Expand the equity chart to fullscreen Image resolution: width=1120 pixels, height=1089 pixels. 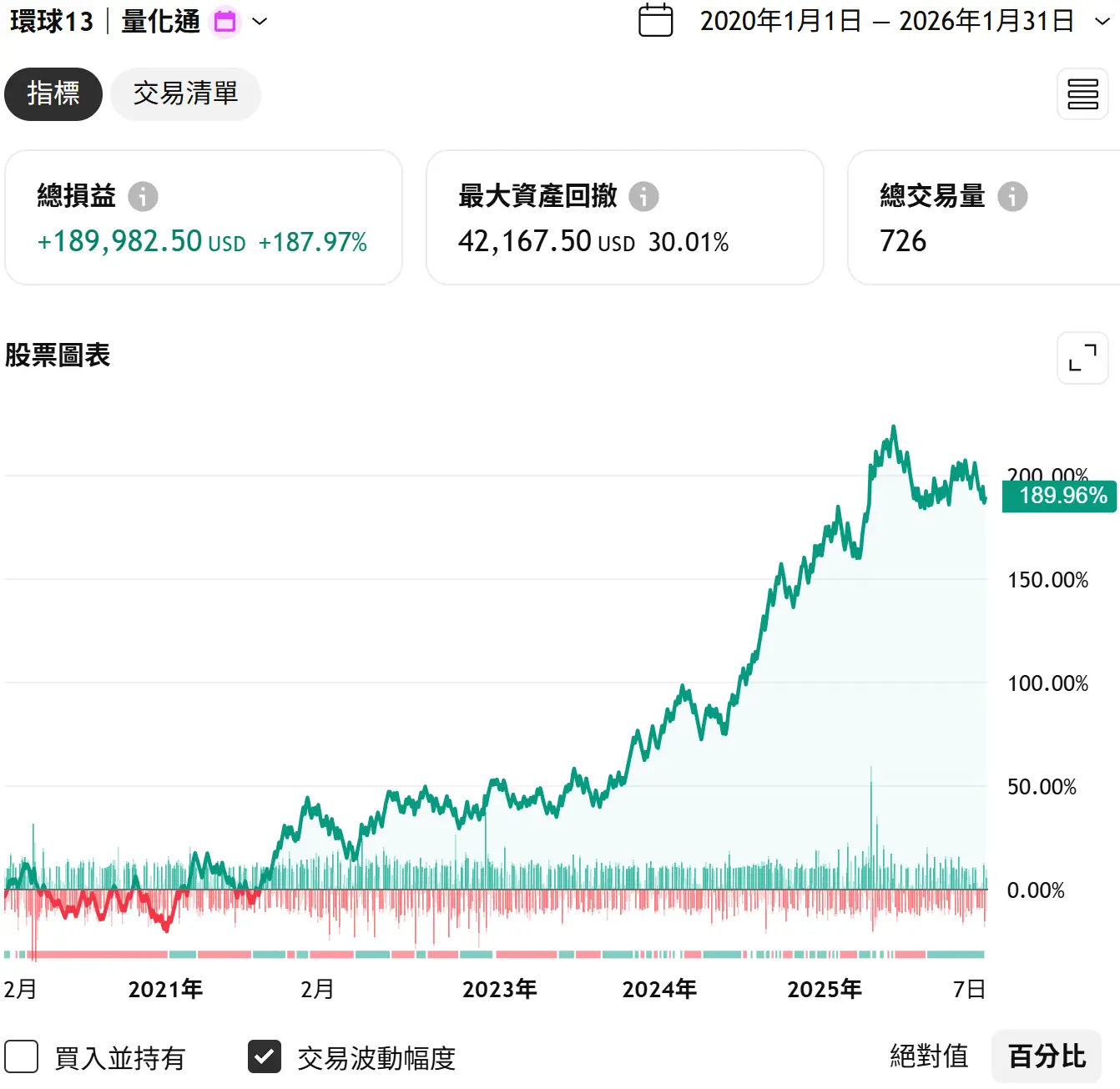click(x=1082, y=358)
